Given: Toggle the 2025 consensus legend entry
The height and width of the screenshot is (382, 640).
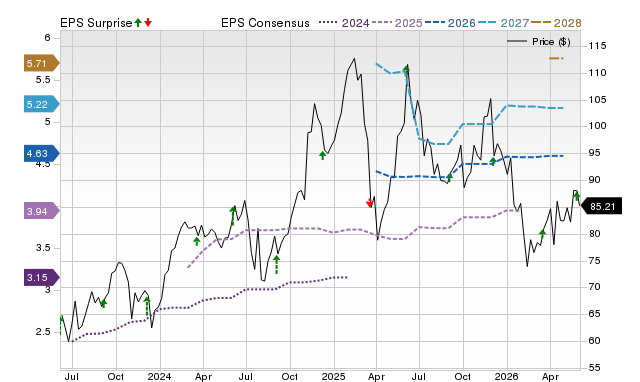Looking at the screenshot, I should pos(397,23).
